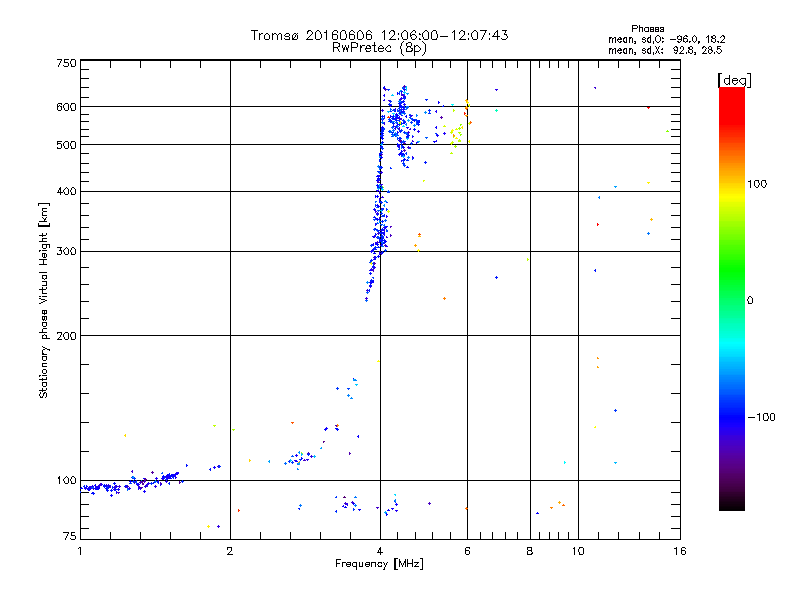Click the x-axis tick label '2'
This screenshot has height=600, width=800.
point(230,551)
